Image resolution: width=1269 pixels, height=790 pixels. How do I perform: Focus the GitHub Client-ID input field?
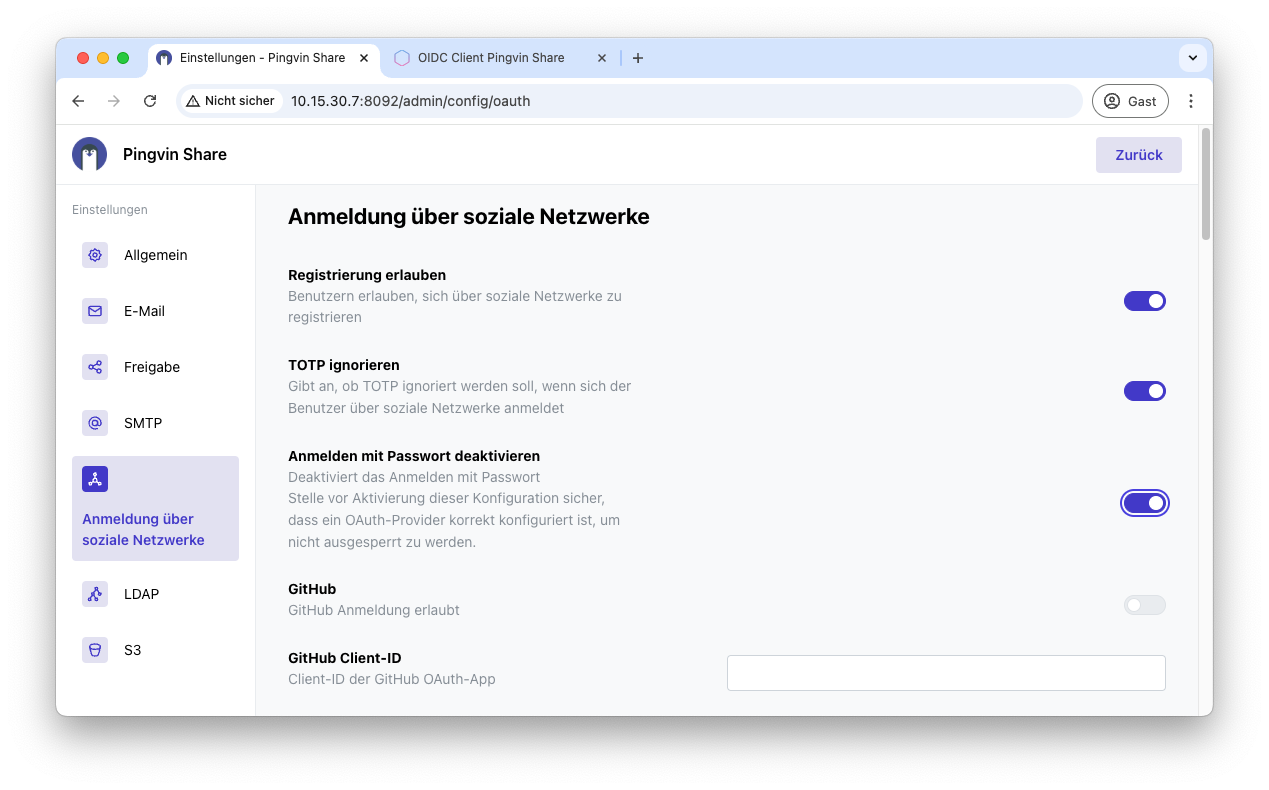click(x=945, y=673)
